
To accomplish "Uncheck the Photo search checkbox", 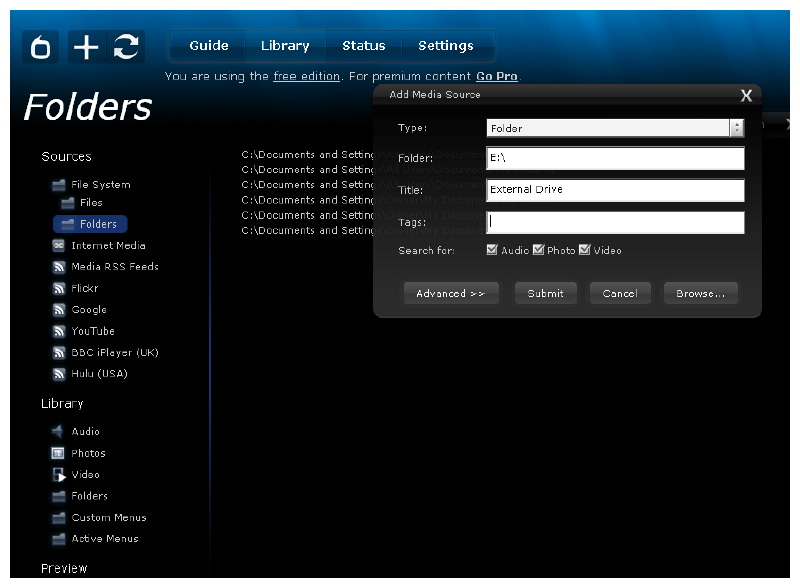I will point(538,250).
